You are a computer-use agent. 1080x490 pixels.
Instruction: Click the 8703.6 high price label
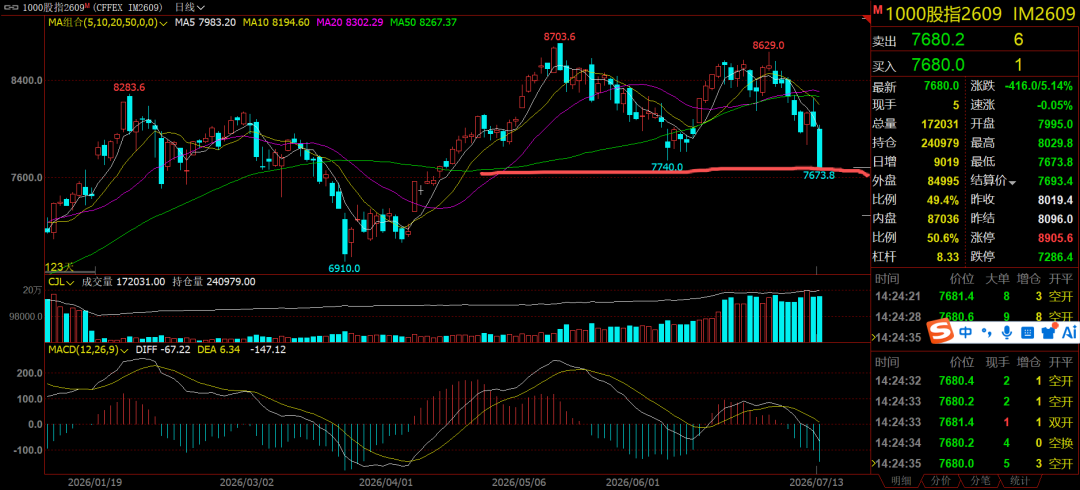559,36
